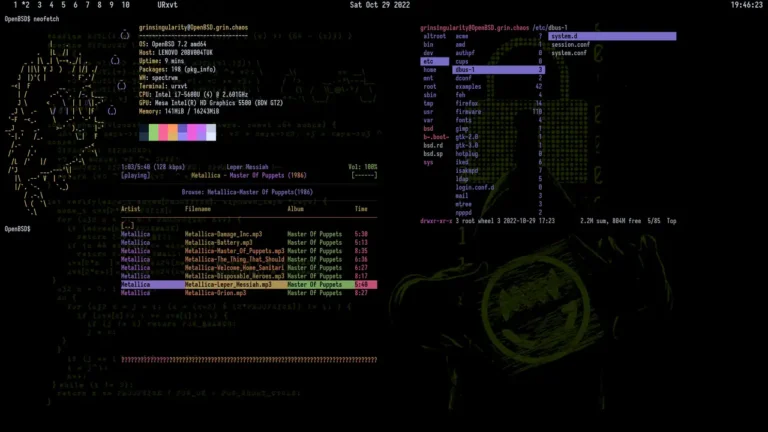The image size is (768, 432).
Task: Open dev directory in ranger
Action: click(428, 53)
